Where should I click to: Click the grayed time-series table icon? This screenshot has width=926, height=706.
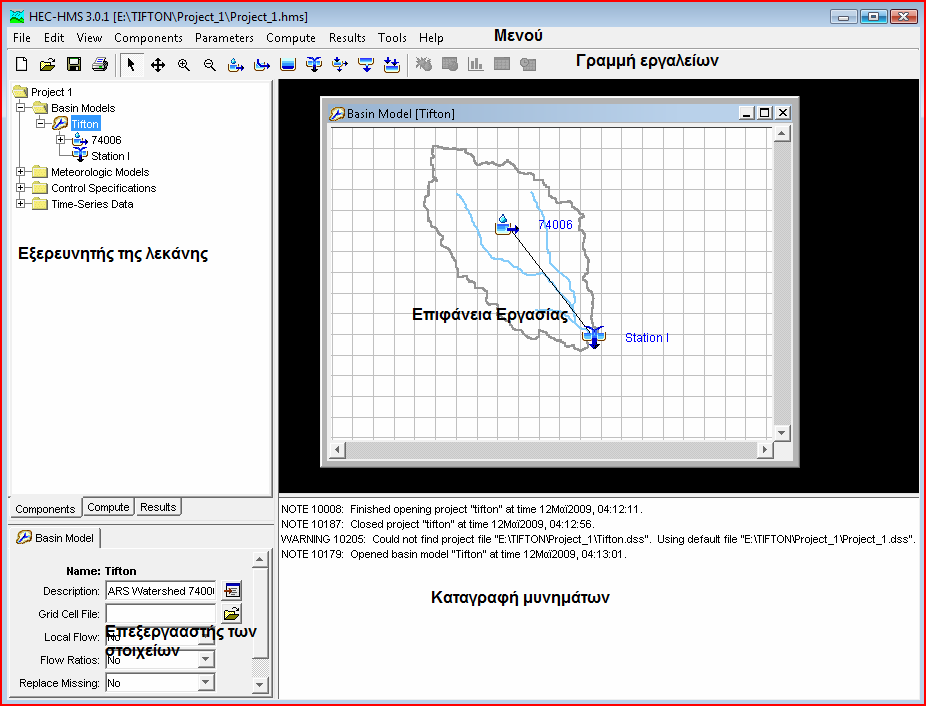tap(527, 64)
